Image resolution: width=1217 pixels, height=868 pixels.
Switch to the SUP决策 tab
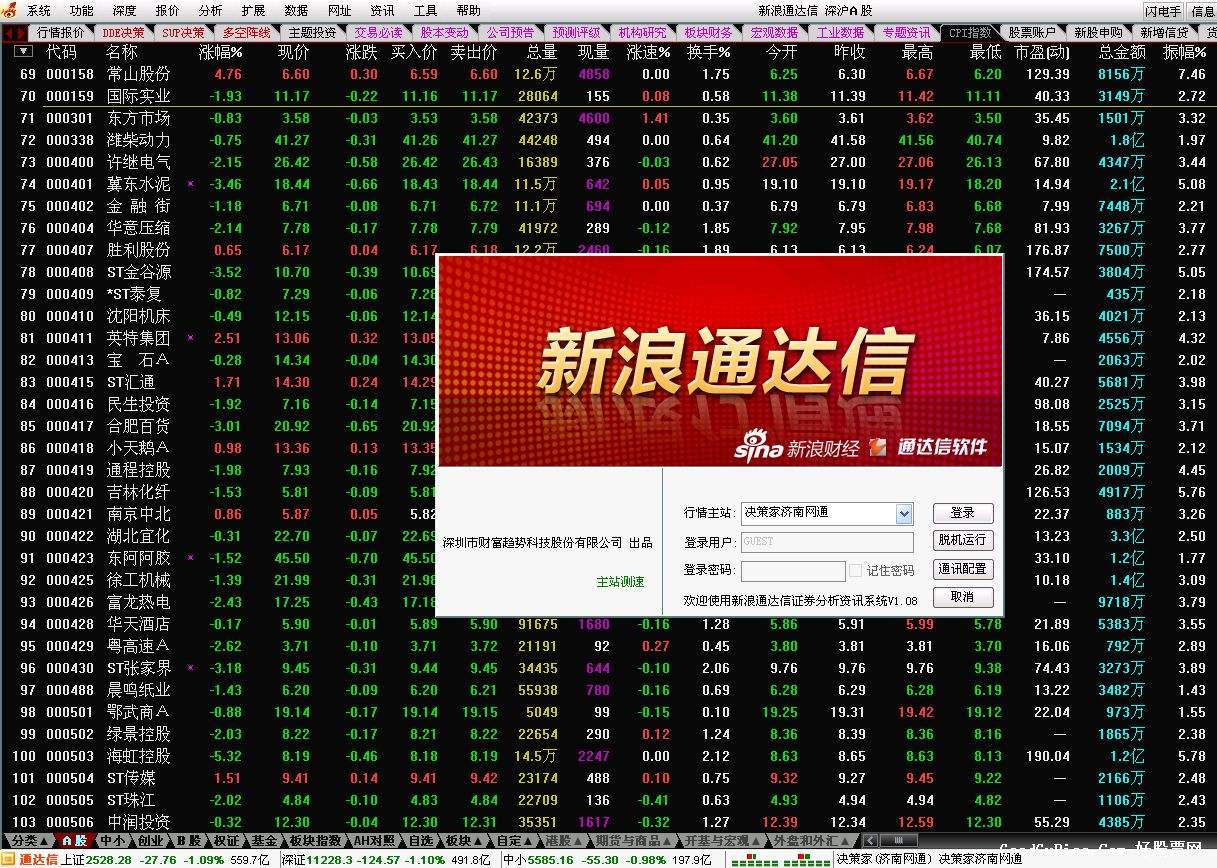click(x=183, y=32)
